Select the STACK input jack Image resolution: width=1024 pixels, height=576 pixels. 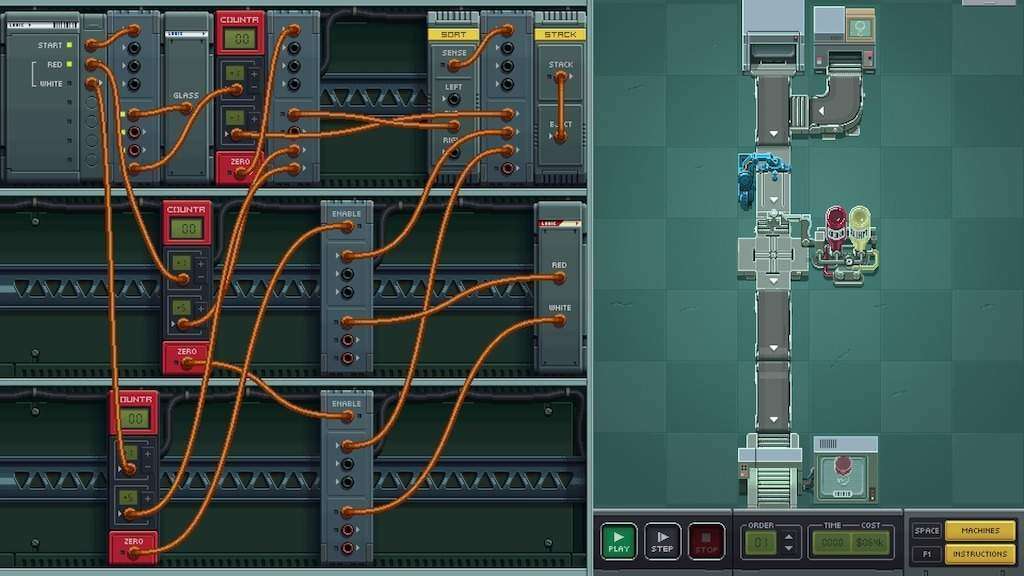point(560,76)
